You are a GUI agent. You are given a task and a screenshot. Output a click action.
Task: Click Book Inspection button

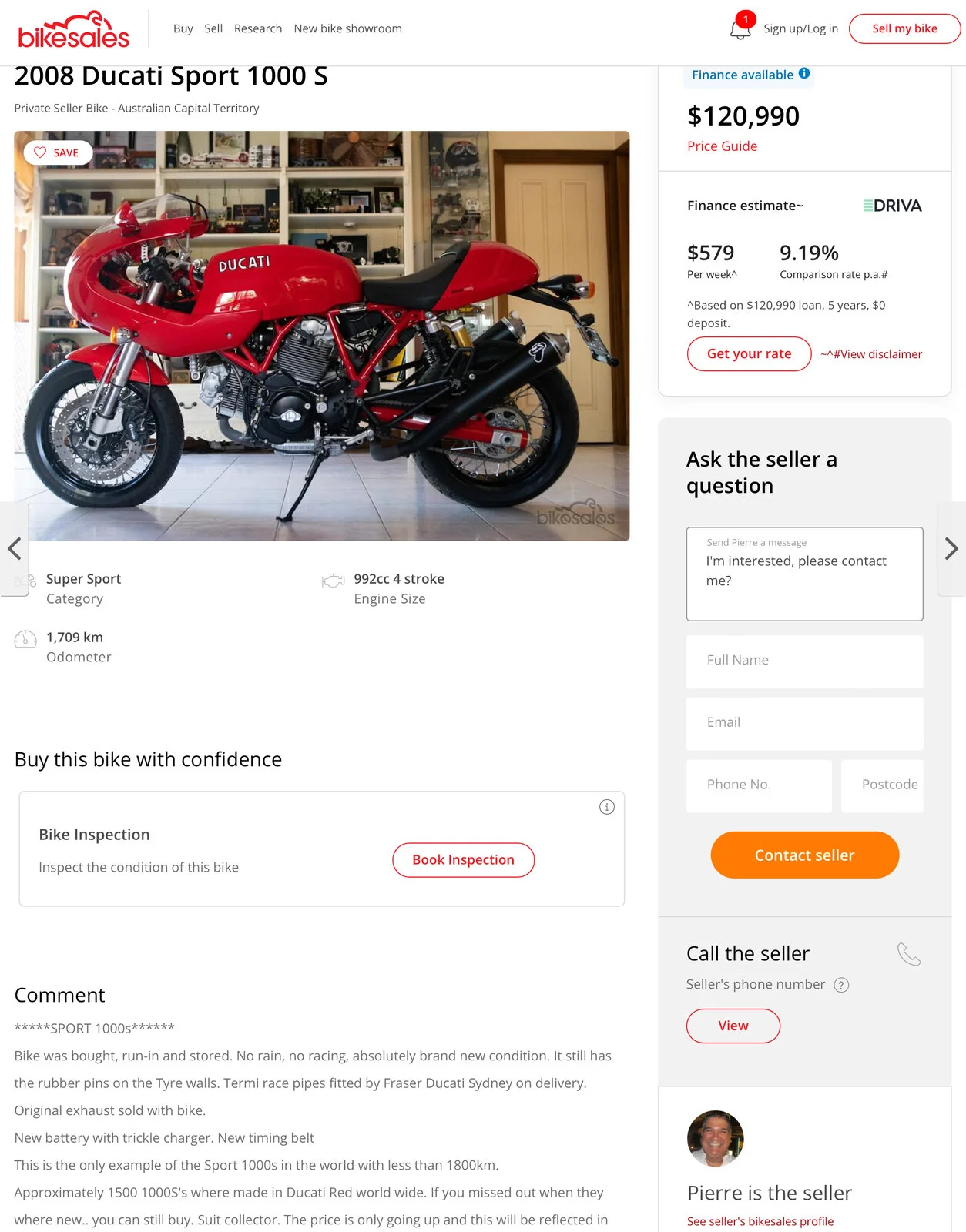[x=463, y=860]
